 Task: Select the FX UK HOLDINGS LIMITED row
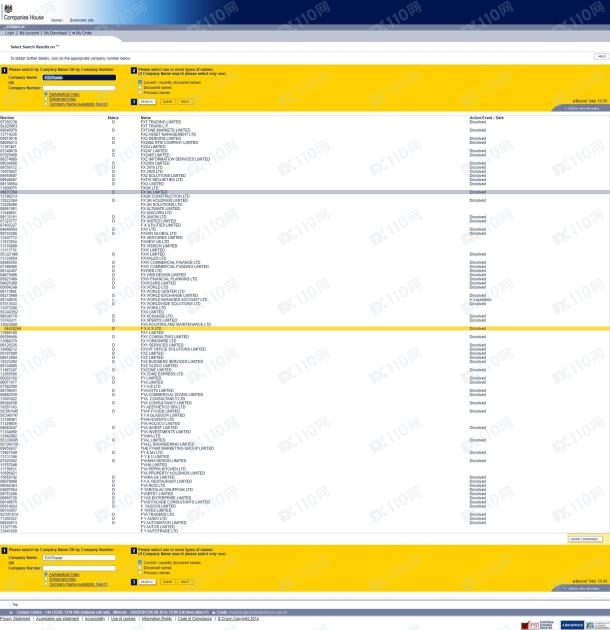tap(305, 200)
